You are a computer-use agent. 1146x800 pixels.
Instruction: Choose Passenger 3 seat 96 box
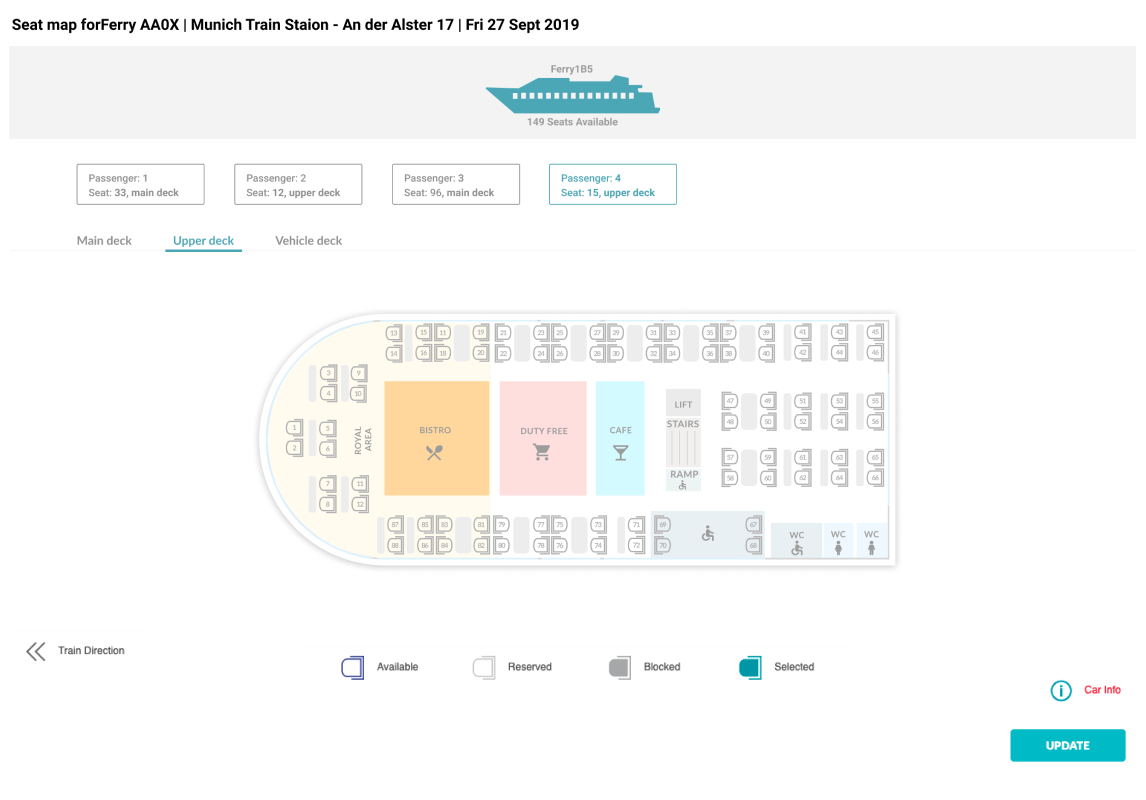(x=456, y=184)
